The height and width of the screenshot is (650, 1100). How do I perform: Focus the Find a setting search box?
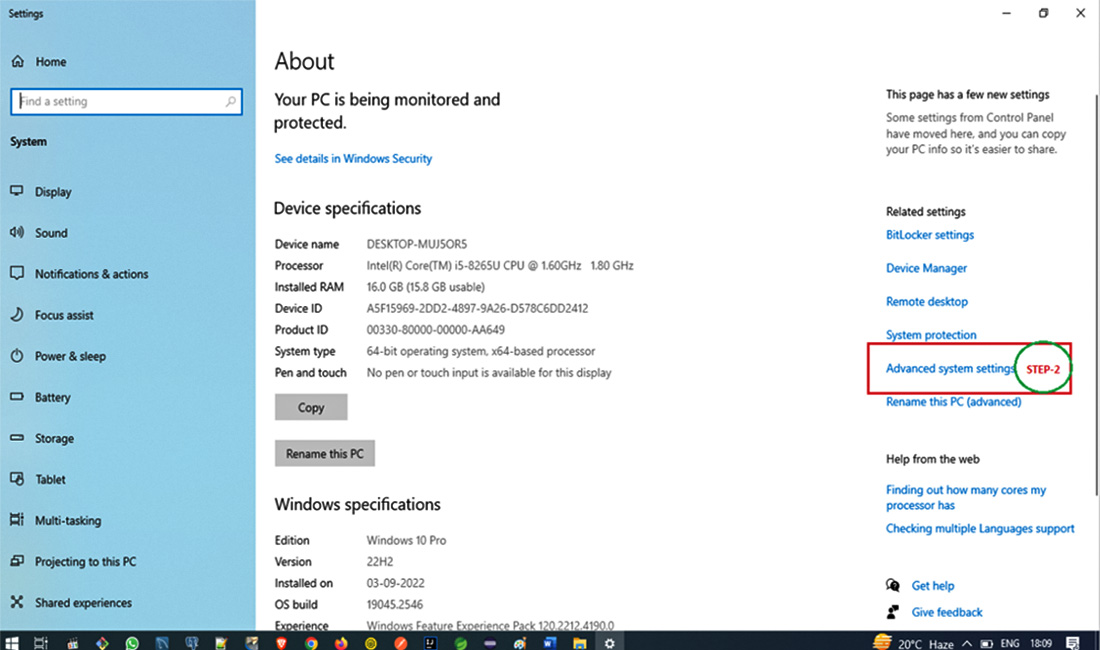coord(120,102)
